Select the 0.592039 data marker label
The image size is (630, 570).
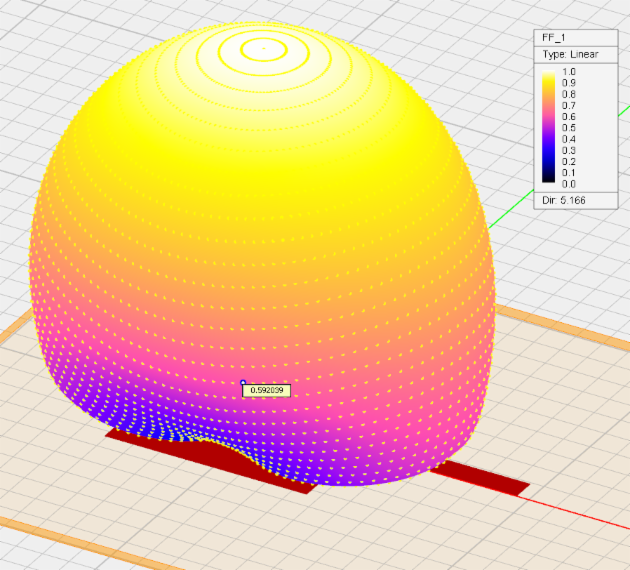point(266,391)
